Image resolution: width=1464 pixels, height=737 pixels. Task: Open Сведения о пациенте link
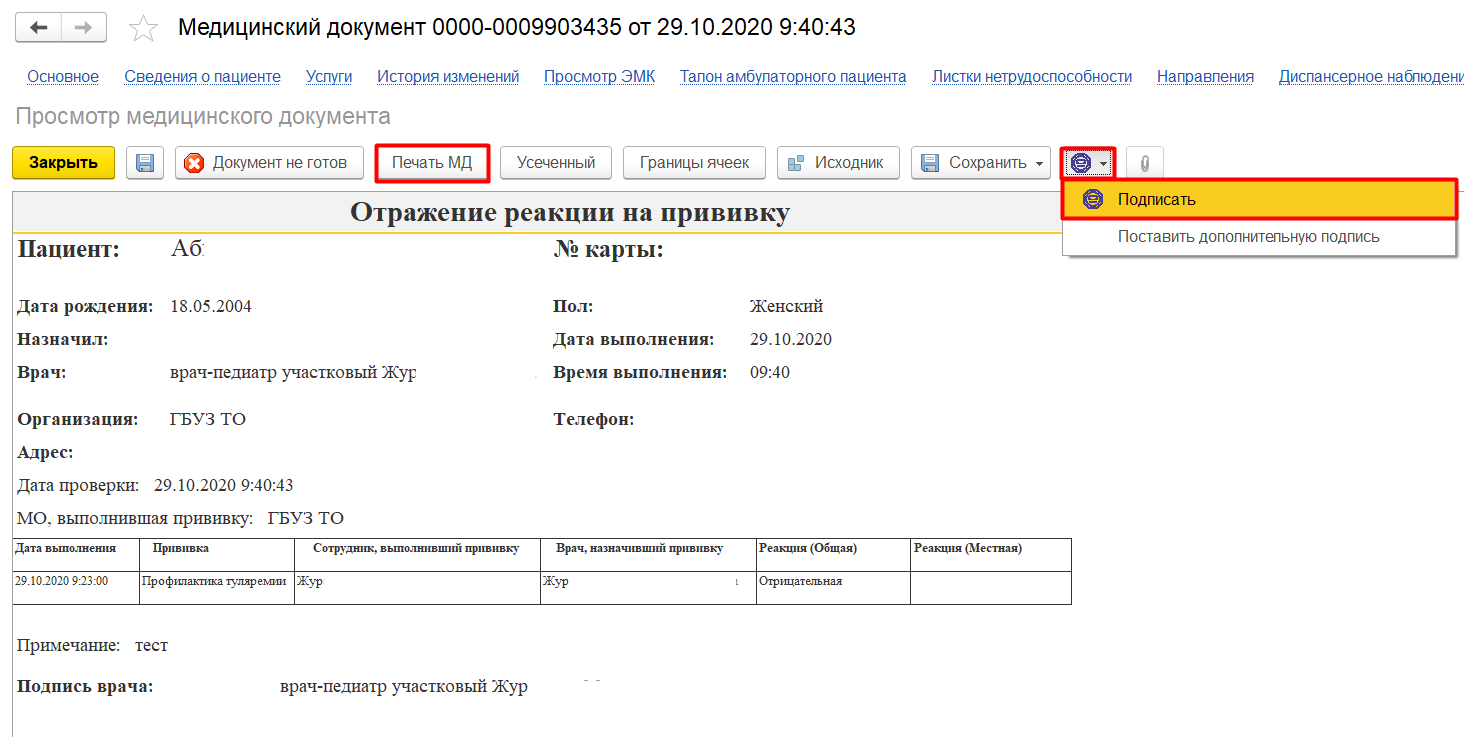pyautogui.click(x=202, y=77)
